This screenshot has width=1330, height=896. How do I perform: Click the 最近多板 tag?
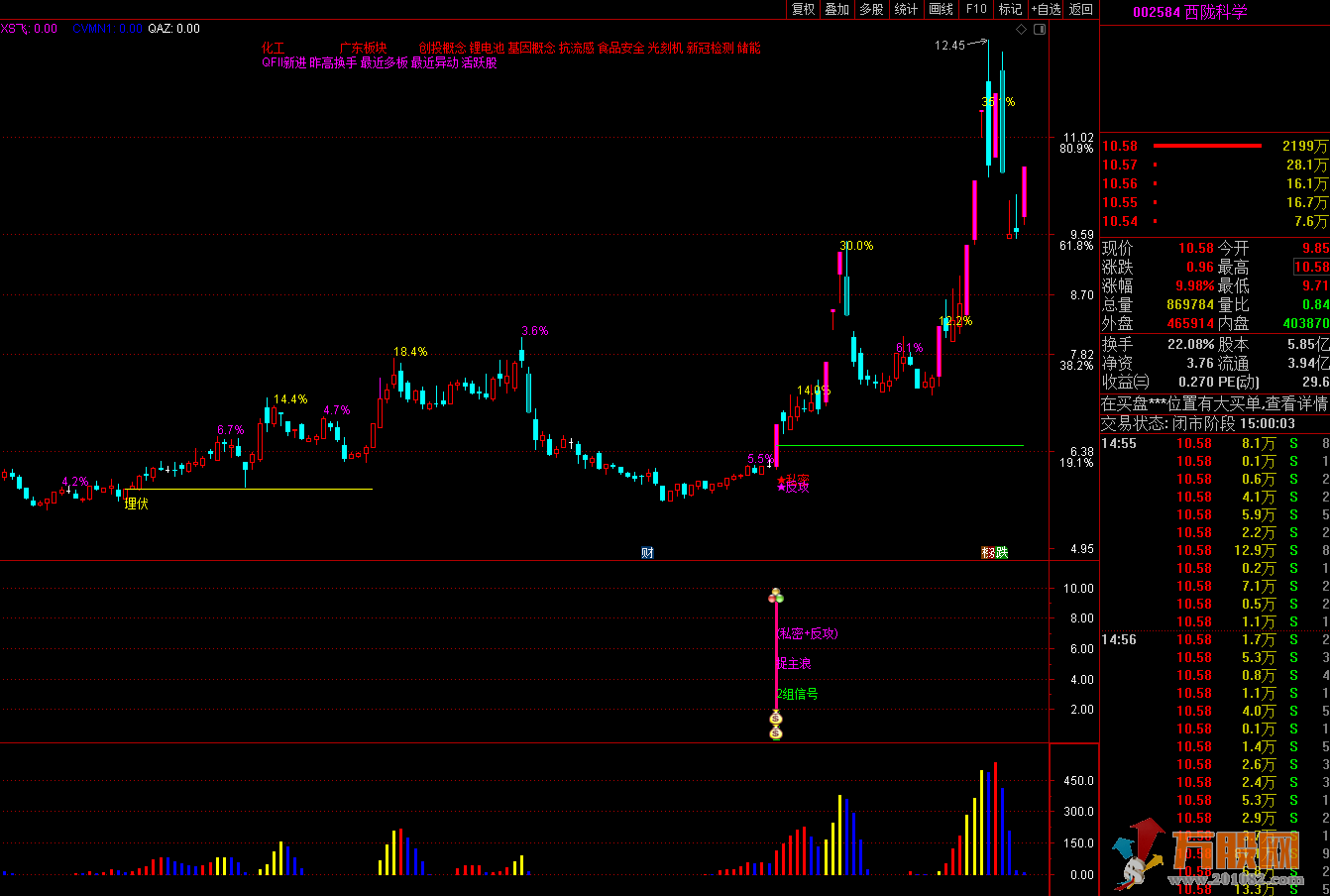(x=384, y=62)
